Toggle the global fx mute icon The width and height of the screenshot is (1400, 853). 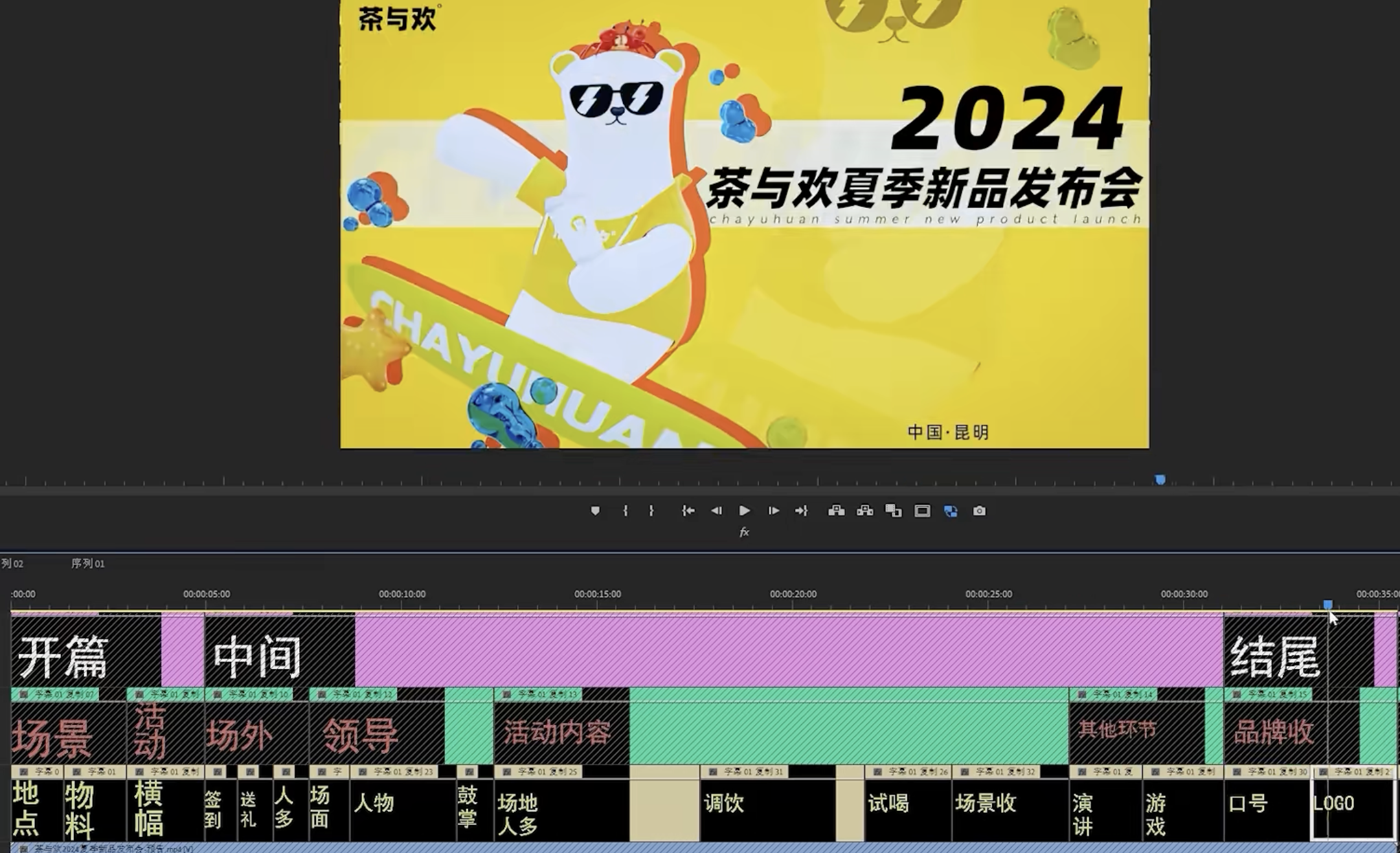[744, 532]
